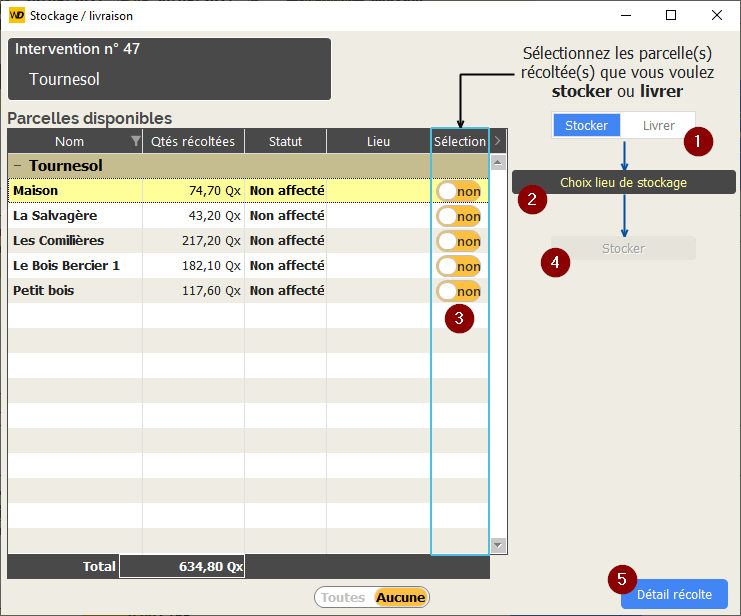Toggle selection switch for Les Comilières
Viewport: 741px width, 616px height.
coord(459,241)
